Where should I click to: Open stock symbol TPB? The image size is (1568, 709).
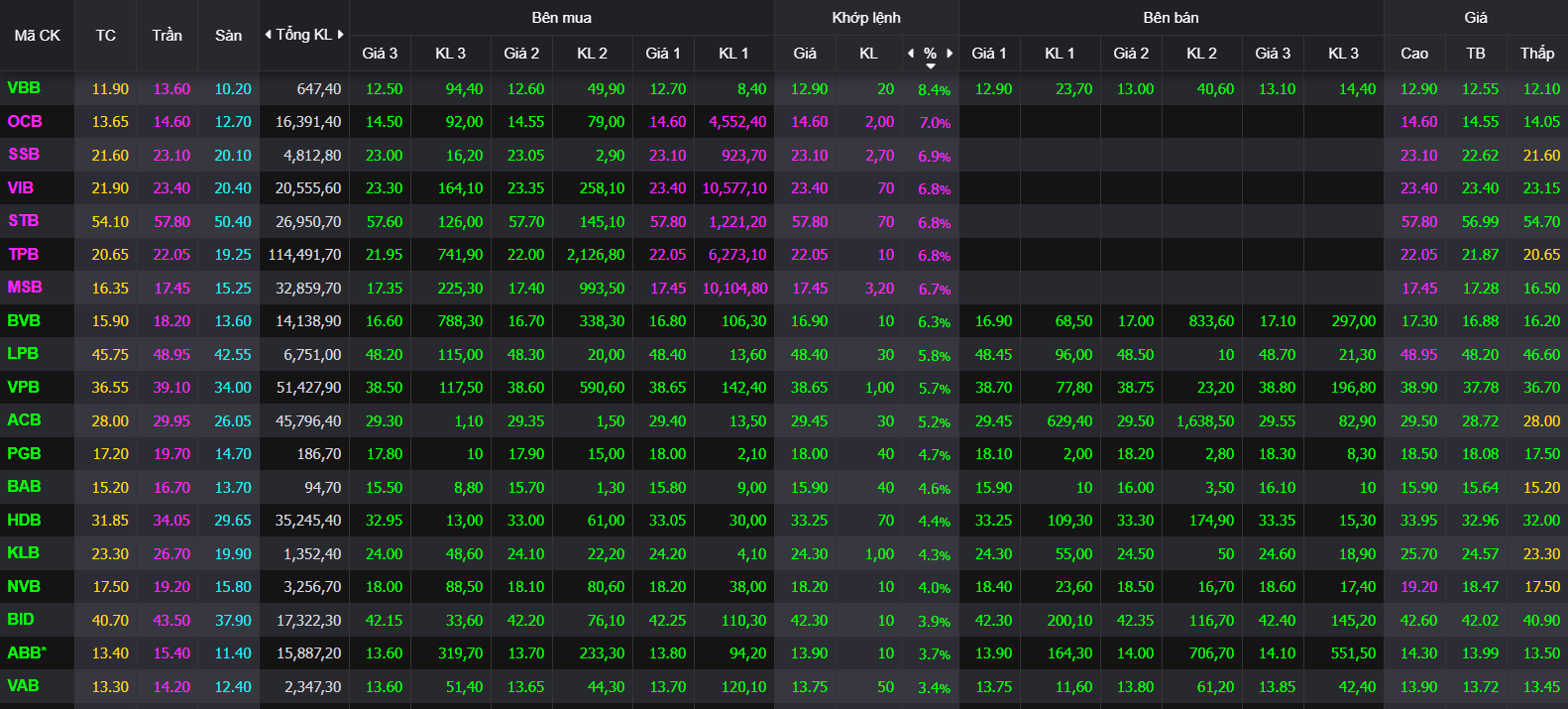(x=24, y=255)
